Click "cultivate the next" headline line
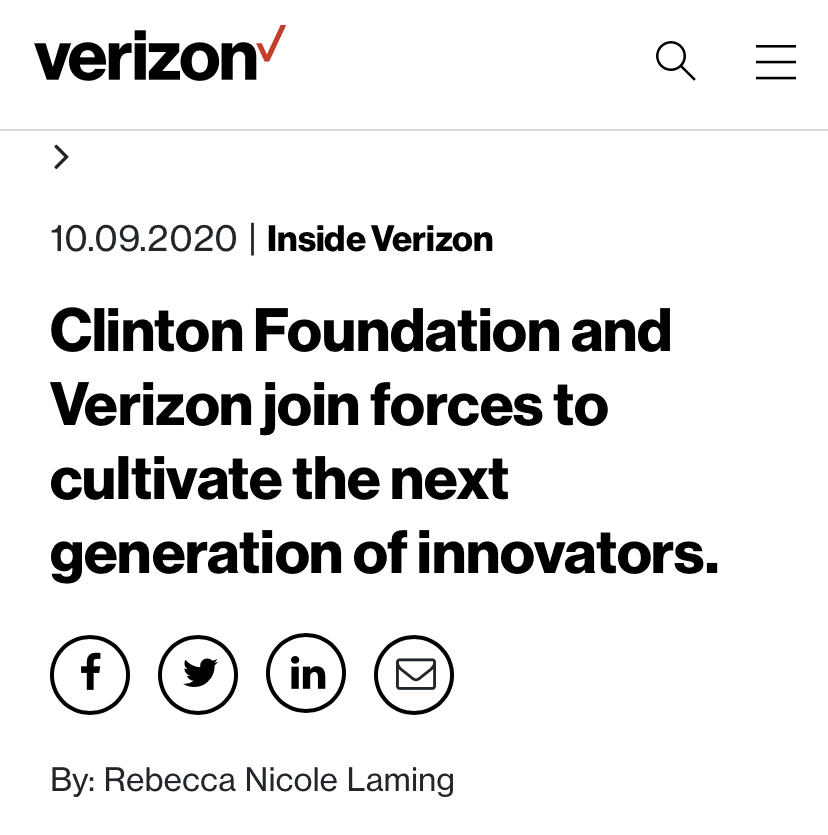Image resolution: width=828 pixels, height=835 pixels. coord(279,480)
